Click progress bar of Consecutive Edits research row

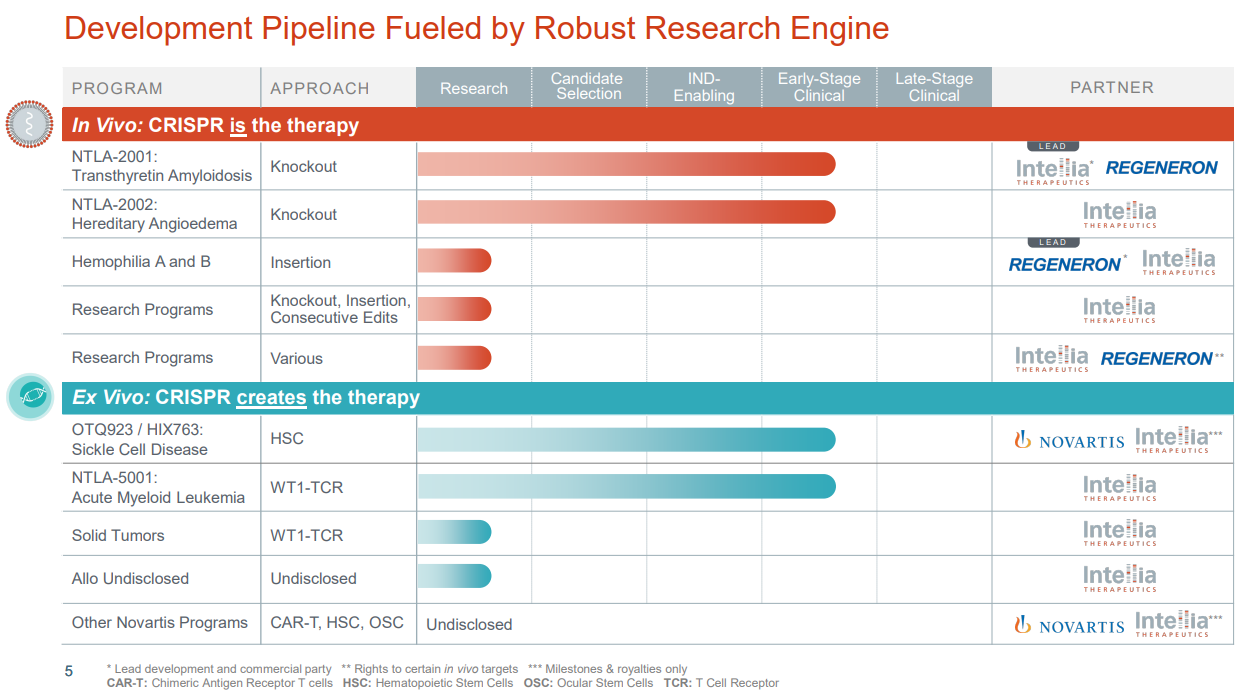tap(454, 309)
